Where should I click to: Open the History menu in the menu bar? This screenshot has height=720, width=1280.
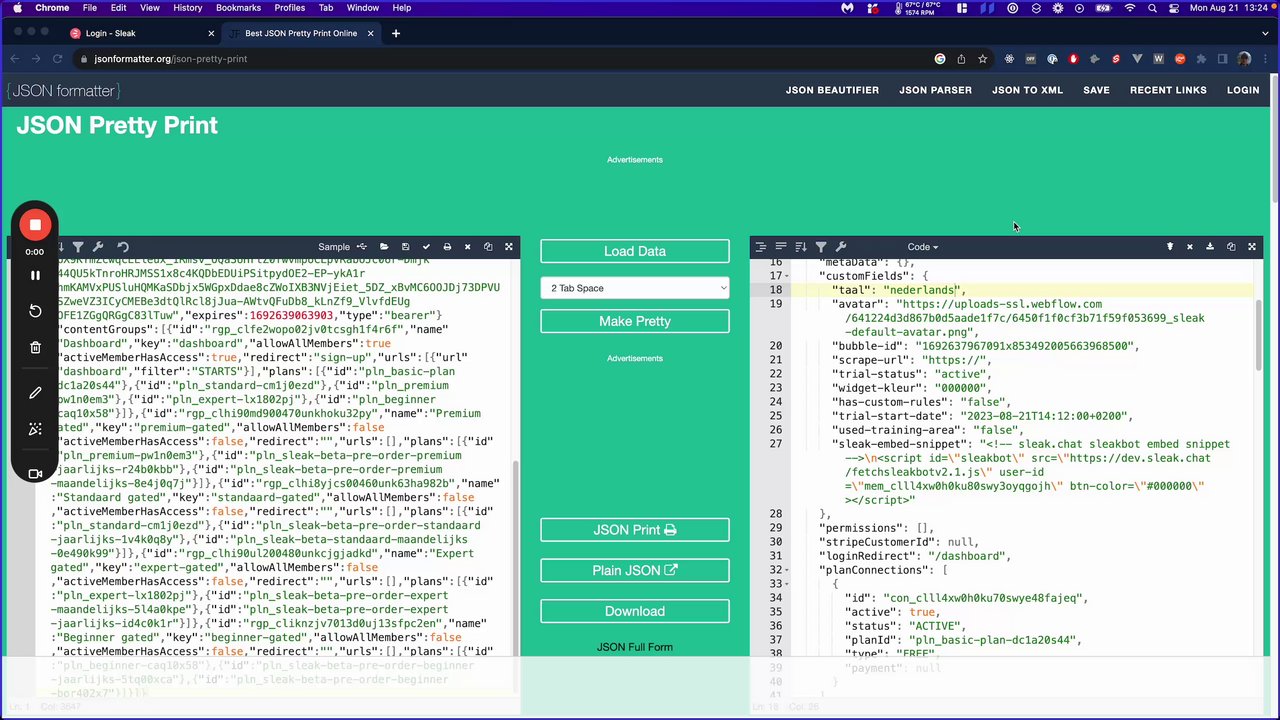coord(187,8)
